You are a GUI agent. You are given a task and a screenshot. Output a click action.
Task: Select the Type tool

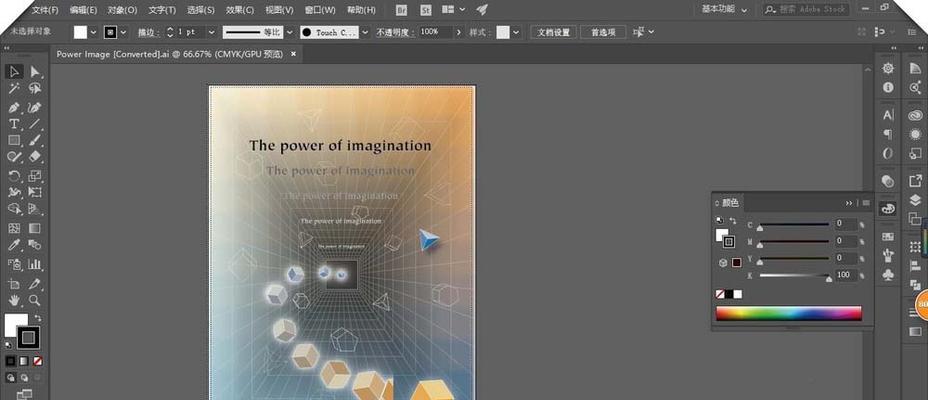click(14, 124)
